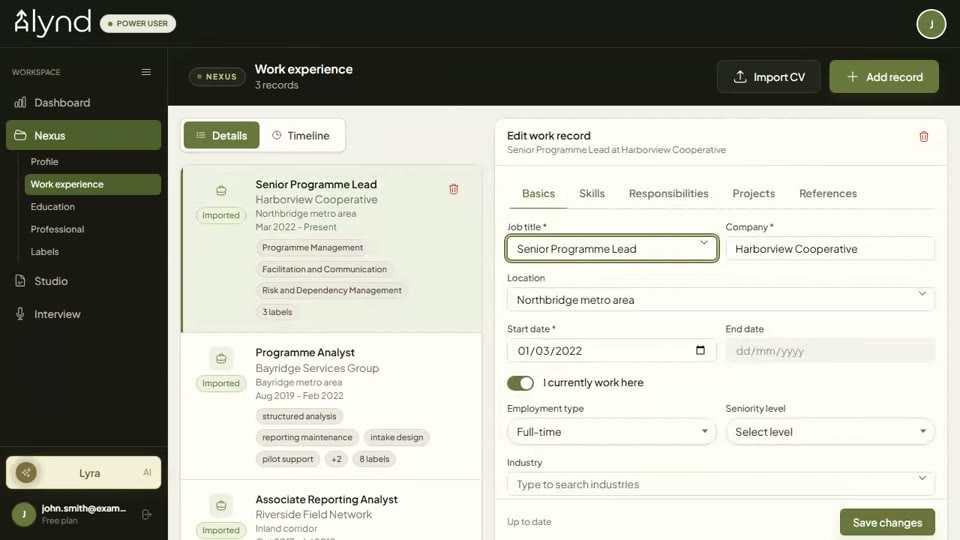This screenshot has width=960, height=540.
Task: Switch to the Basics tab
Action: pyautogui.click(x=538, y=193)
